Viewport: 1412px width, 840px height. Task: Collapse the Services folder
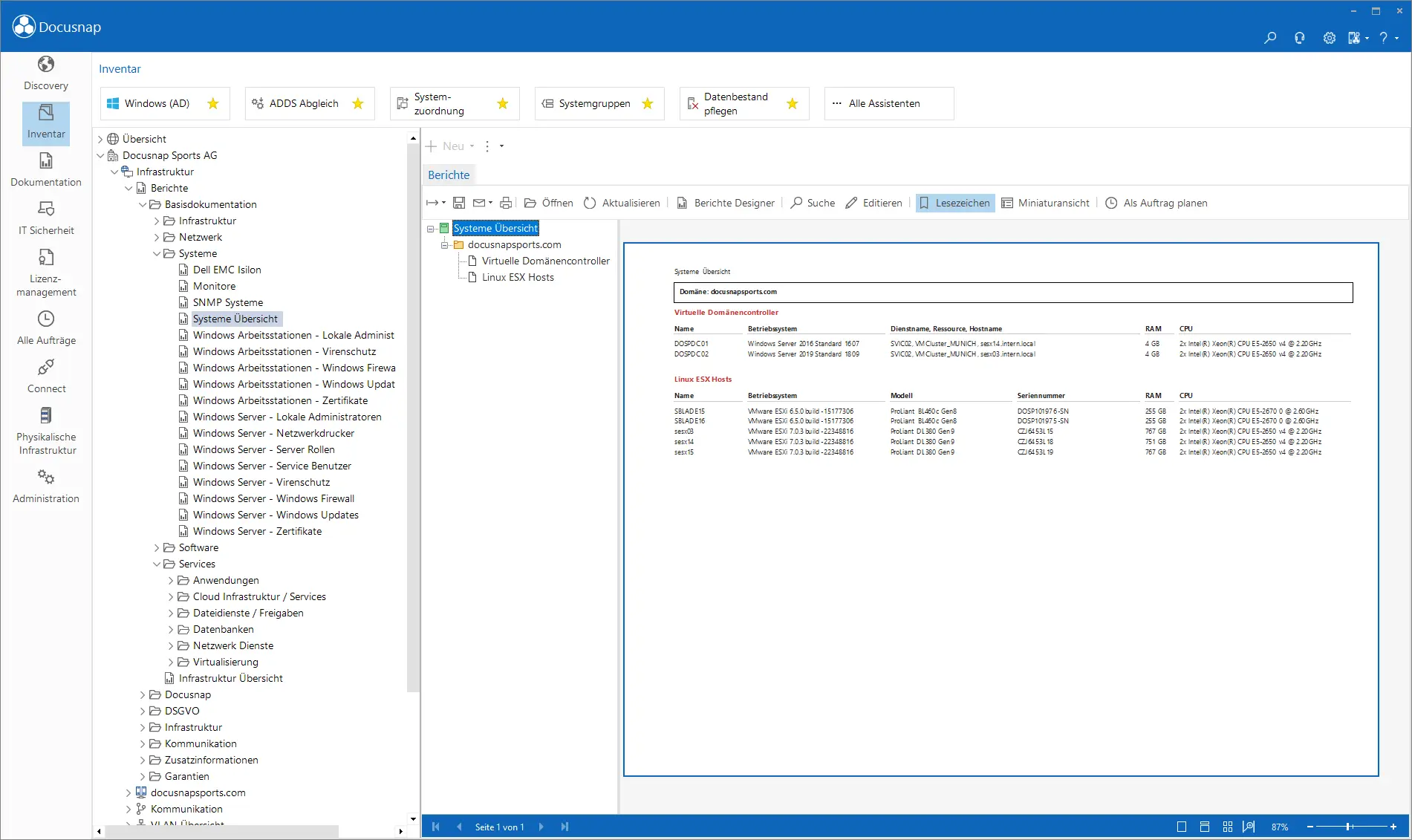tap(157, 564)
